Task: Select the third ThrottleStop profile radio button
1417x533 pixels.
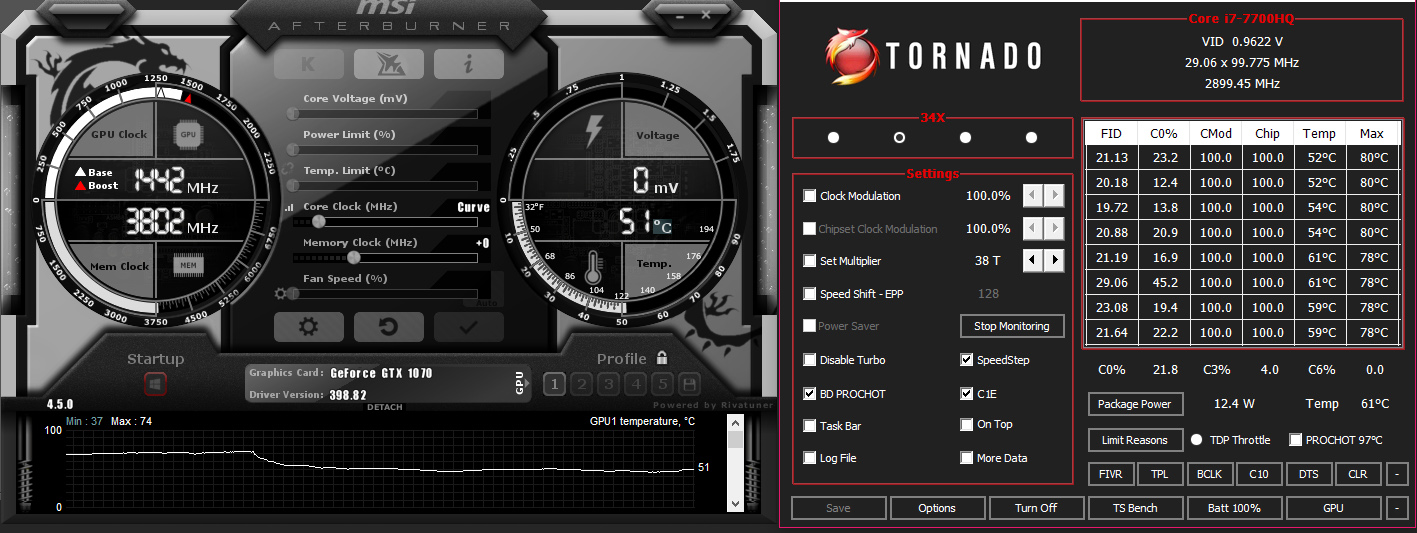Action: coord(965,137)
